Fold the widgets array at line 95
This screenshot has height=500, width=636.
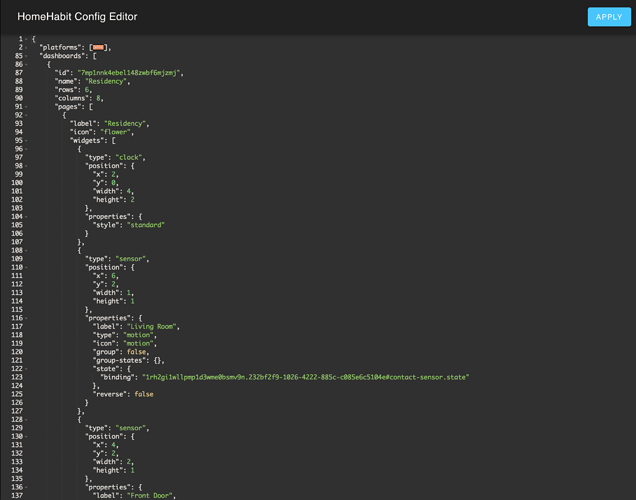coord(27,141)
